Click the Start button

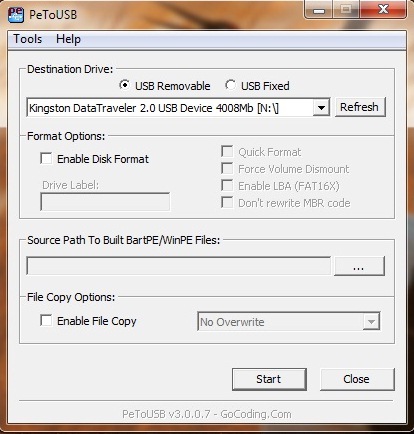[x=269, y=379]
